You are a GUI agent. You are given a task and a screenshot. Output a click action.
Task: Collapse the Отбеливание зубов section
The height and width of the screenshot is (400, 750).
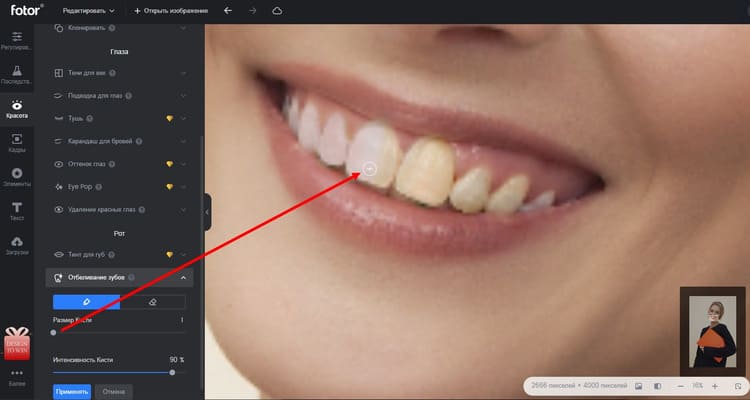184,277
